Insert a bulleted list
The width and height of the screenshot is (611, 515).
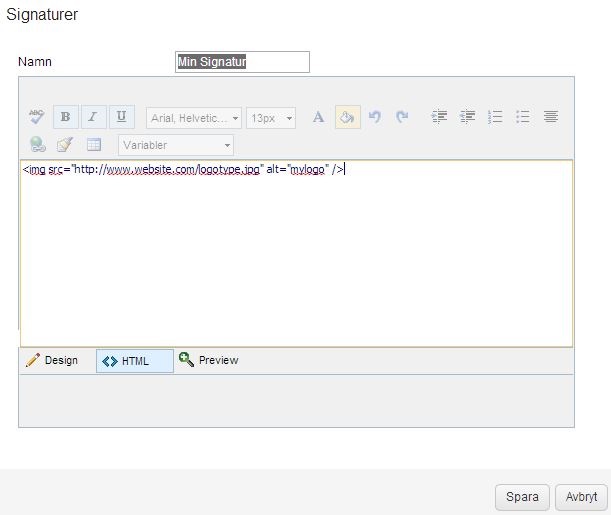tap(522, 117)
